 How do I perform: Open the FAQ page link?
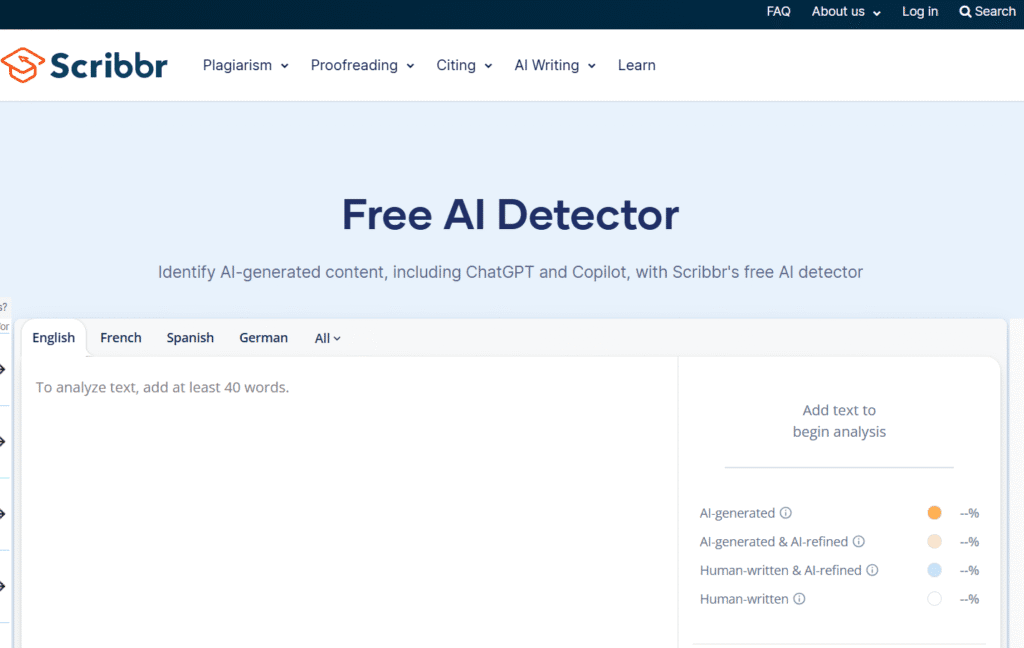[778, 11]
